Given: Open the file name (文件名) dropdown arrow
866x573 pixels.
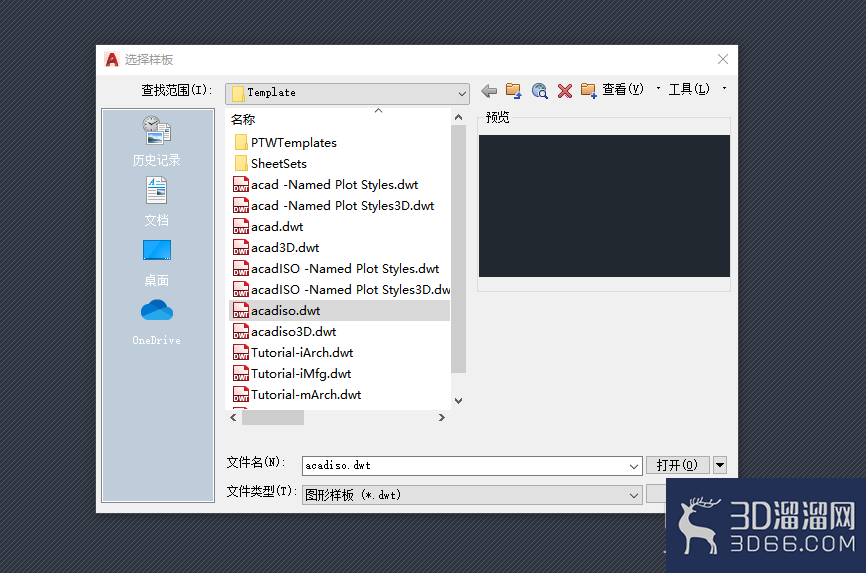Looking at the screenshot, I should tap(634, 466).
